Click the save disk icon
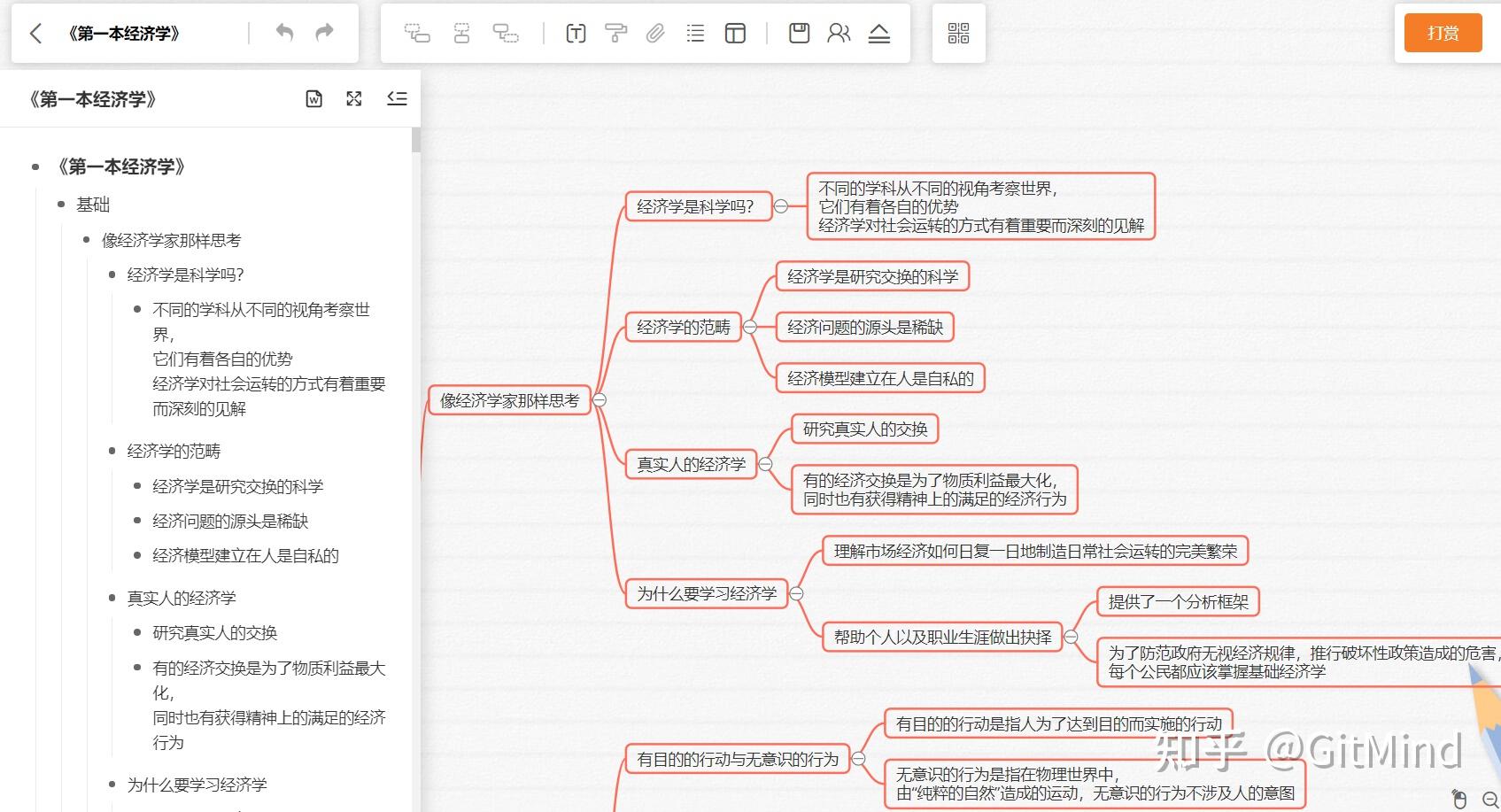The width and height of the screenshot is (1501, 812). tap(799, 34)
